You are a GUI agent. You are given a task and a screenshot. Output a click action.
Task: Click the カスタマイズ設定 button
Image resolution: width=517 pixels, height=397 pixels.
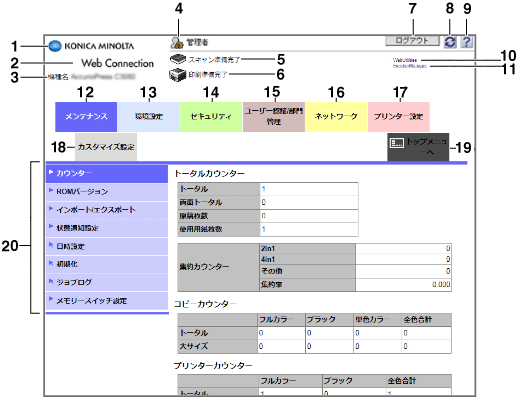pos(106,147)
